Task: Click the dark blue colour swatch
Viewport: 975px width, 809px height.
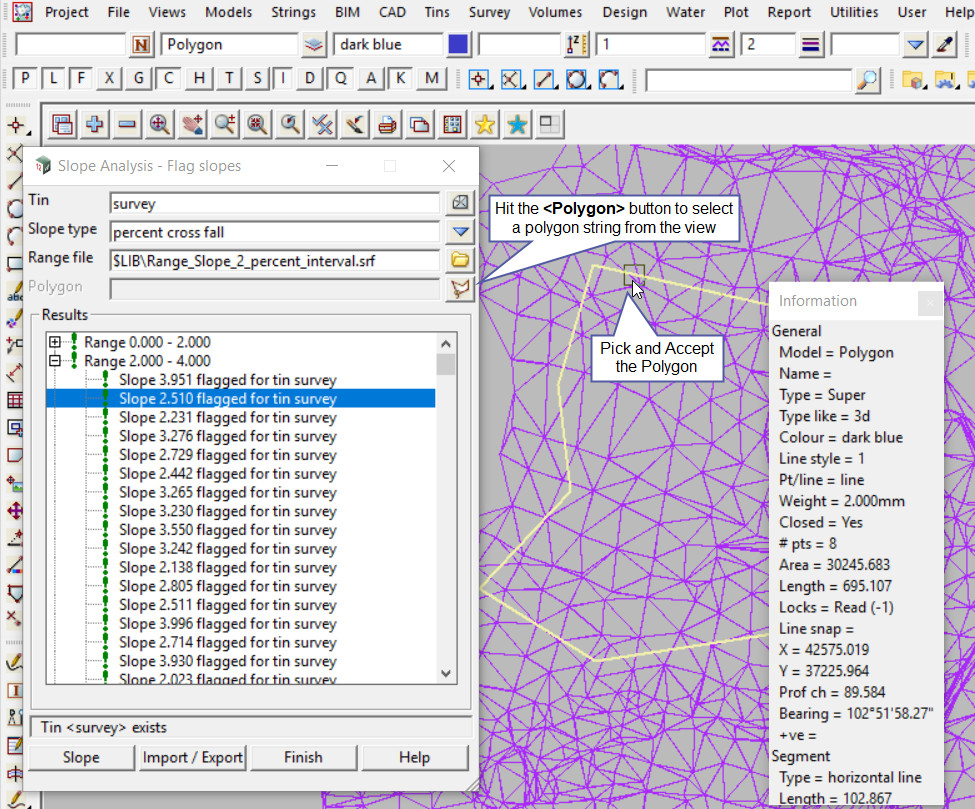Action: (459, 45)
